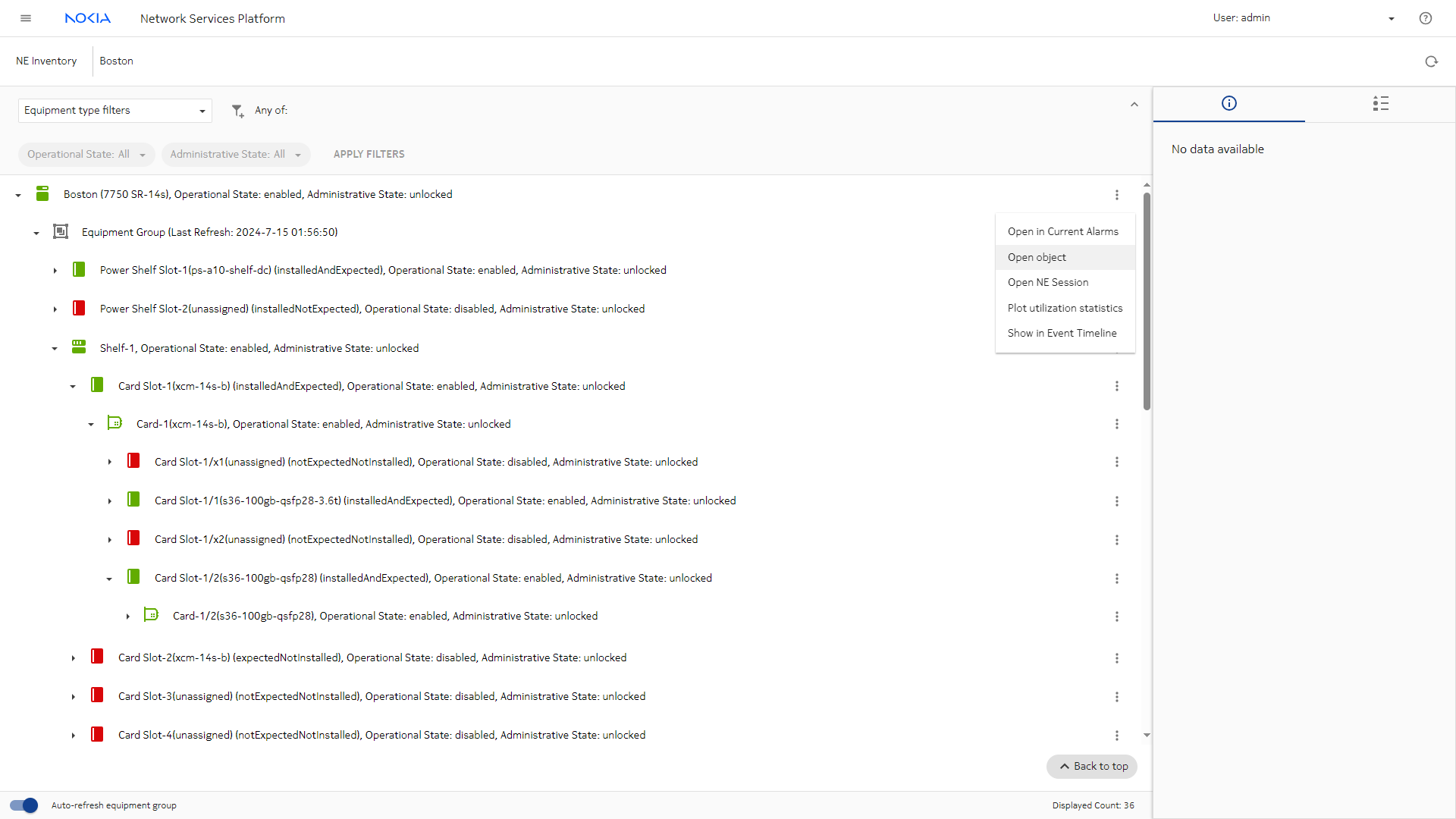Viewport: 1456px width, 819px height.
Task: Switch to the info panel tab
Action: point(1228,103)
